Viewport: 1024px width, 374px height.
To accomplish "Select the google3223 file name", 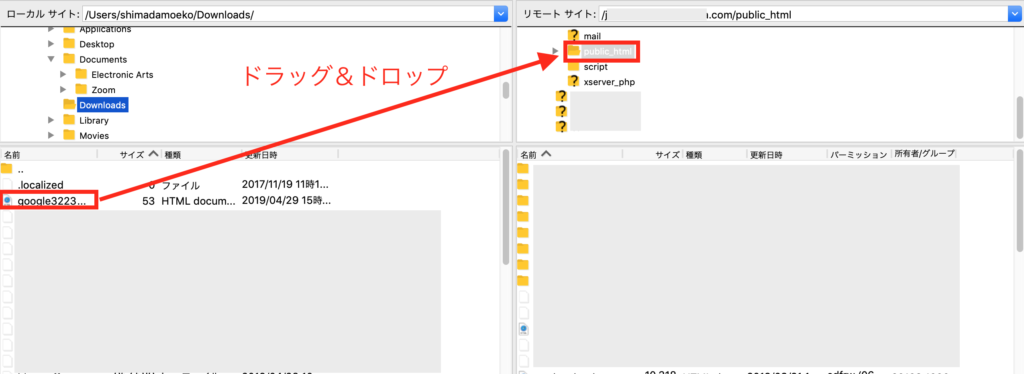I will (51, 201).
